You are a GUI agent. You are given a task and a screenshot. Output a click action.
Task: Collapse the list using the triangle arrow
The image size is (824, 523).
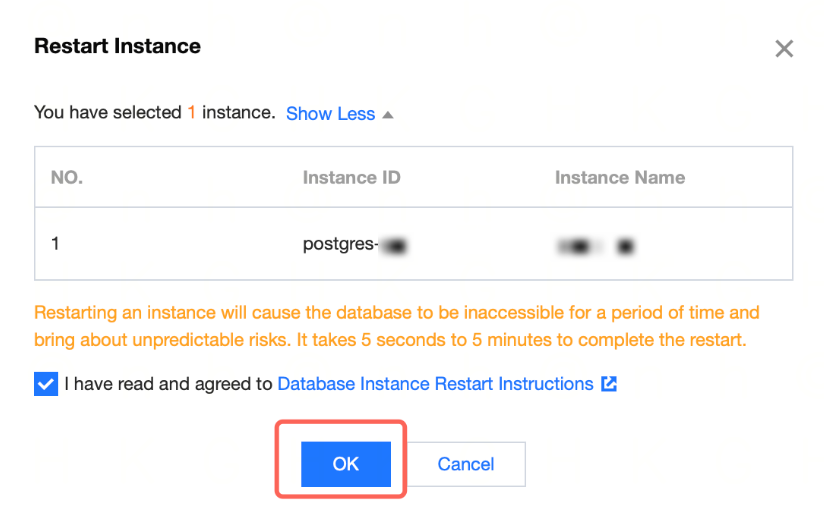(388, 114)
